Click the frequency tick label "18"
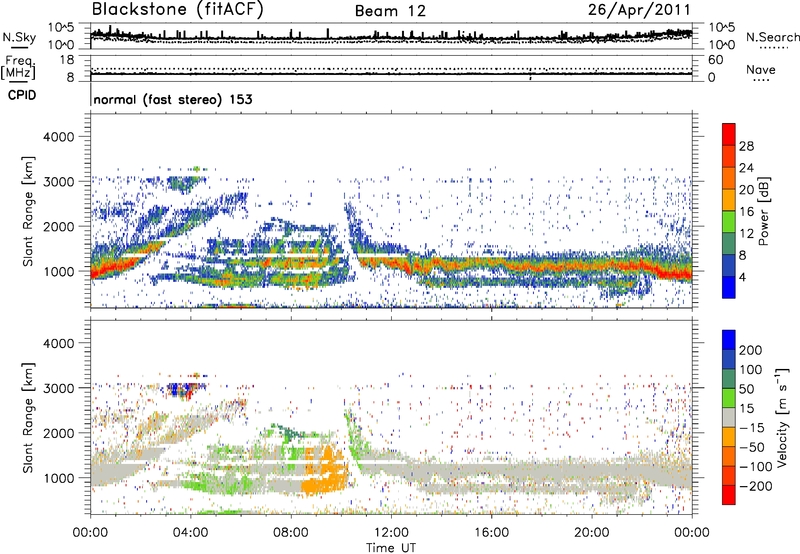Viewport: 800px width, 554px height. point(67,60)
